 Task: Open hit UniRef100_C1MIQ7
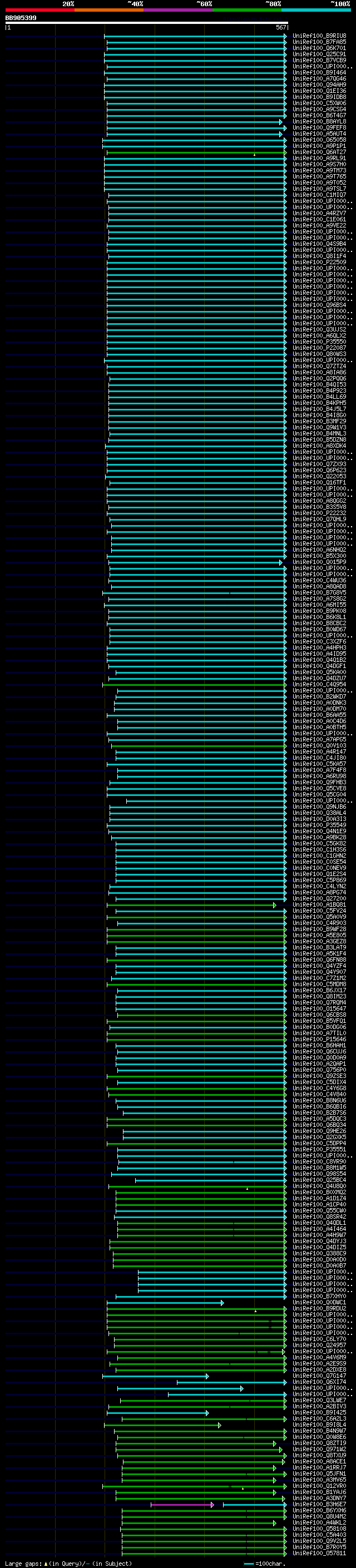(x=319, y=195)
